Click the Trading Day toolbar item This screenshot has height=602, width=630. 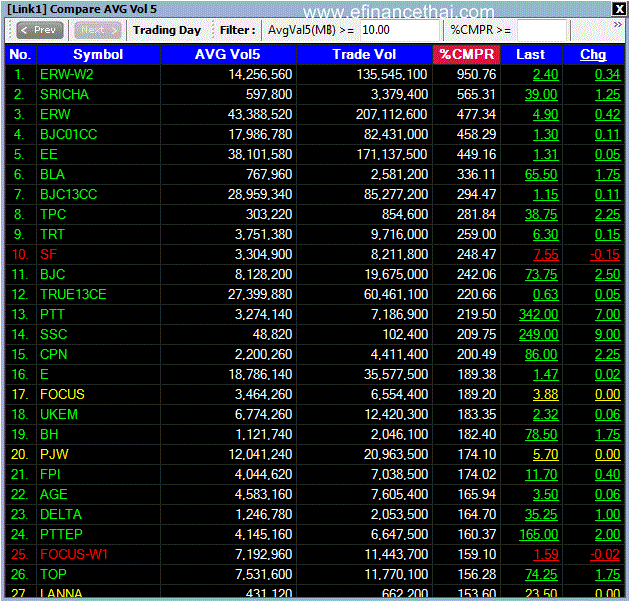pyautogui.click(x=167, y=30)
